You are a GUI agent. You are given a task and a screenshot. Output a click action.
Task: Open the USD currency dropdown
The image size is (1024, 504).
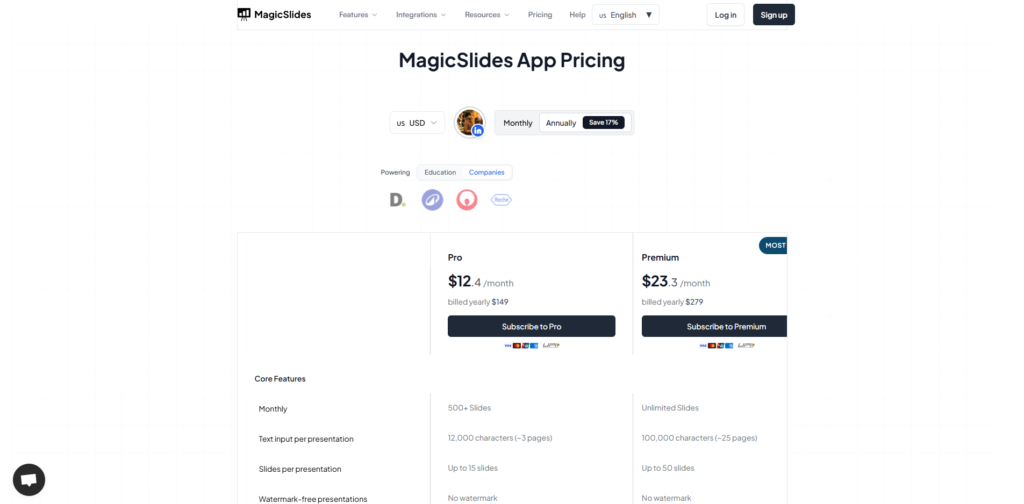pyautogui.click(x=417, y=123)
